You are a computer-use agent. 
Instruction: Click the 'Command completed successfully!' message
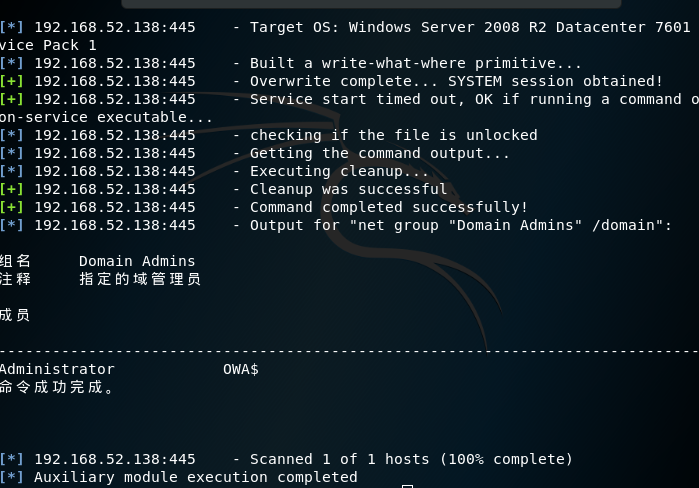389,207
